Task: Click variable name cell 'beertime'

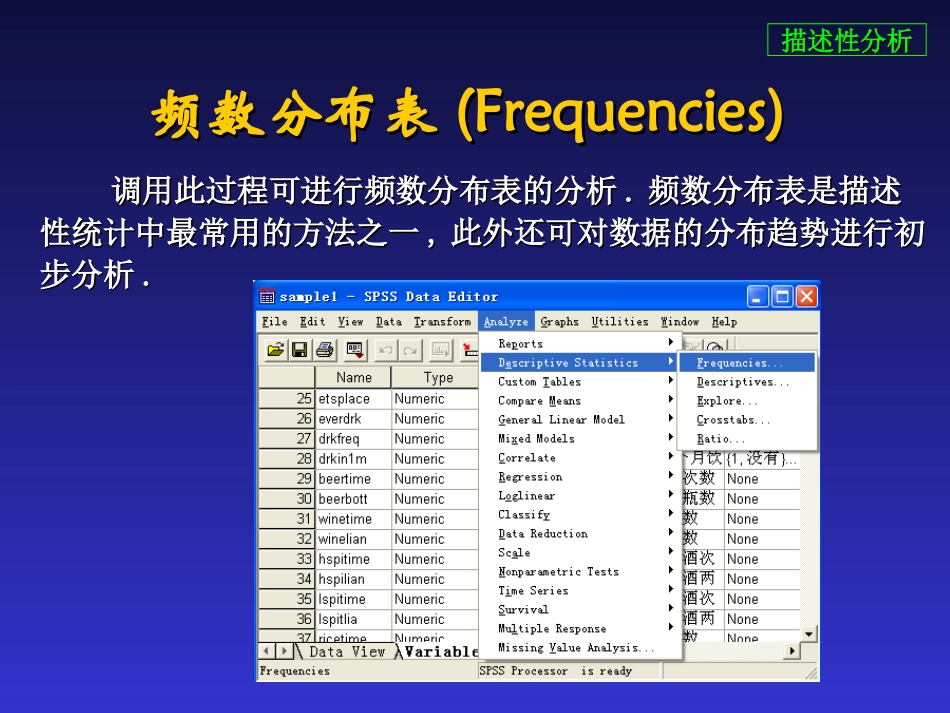Action: click(x=353, y=479)
